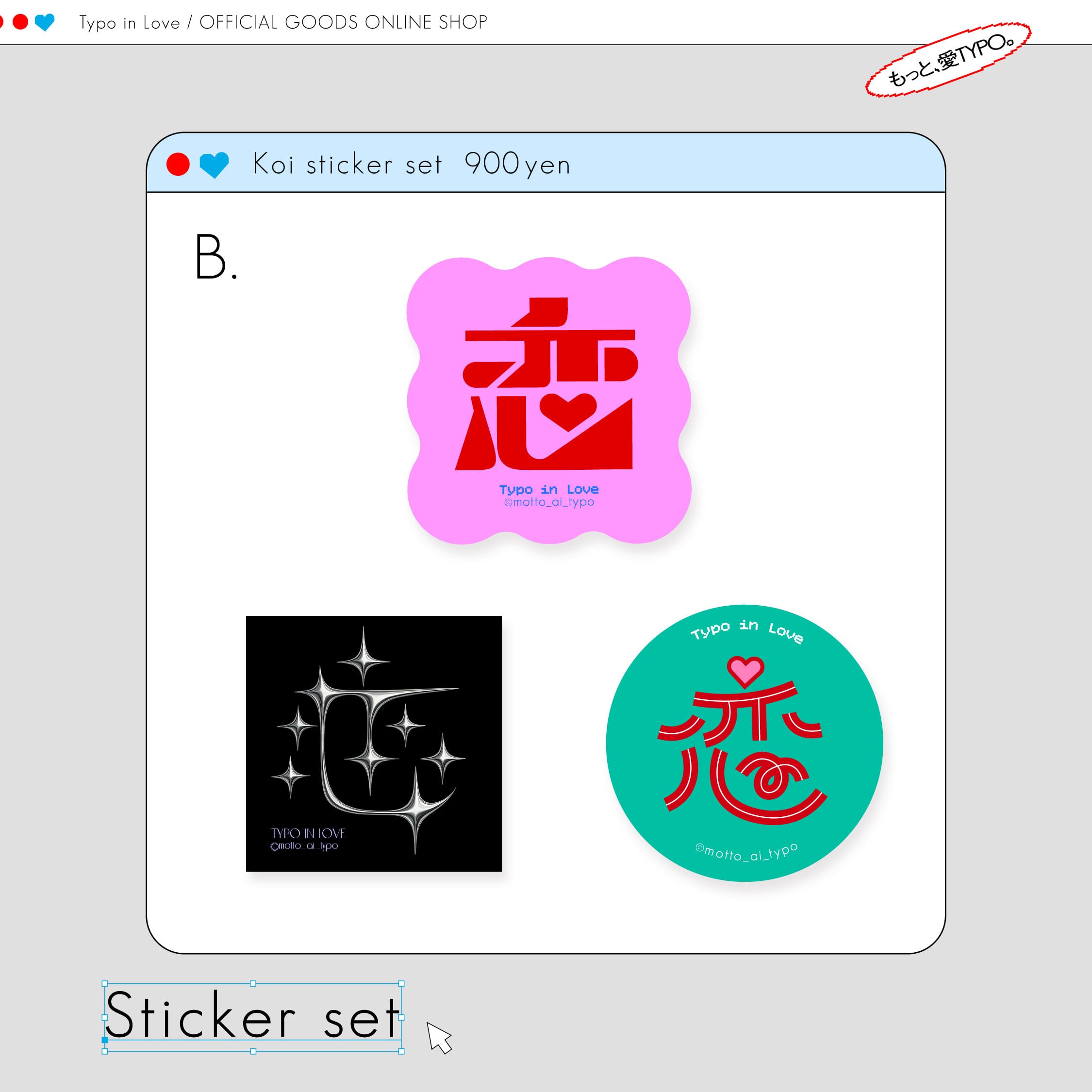Click the top-center handle of Sticker set box
The width and height of the screenshot is (1092, 1092).
[x=253, y=983]
